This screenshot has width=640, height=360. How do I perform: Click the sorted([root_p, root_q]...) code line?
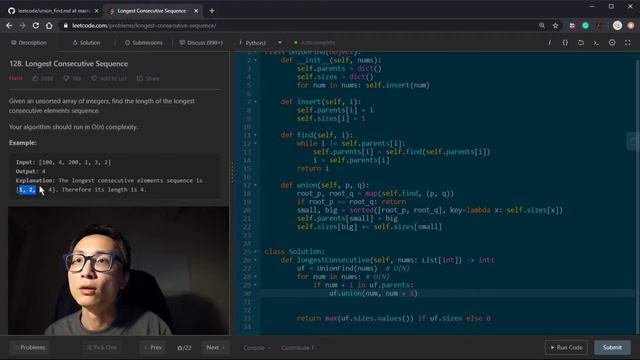click(x=430, y=210)
